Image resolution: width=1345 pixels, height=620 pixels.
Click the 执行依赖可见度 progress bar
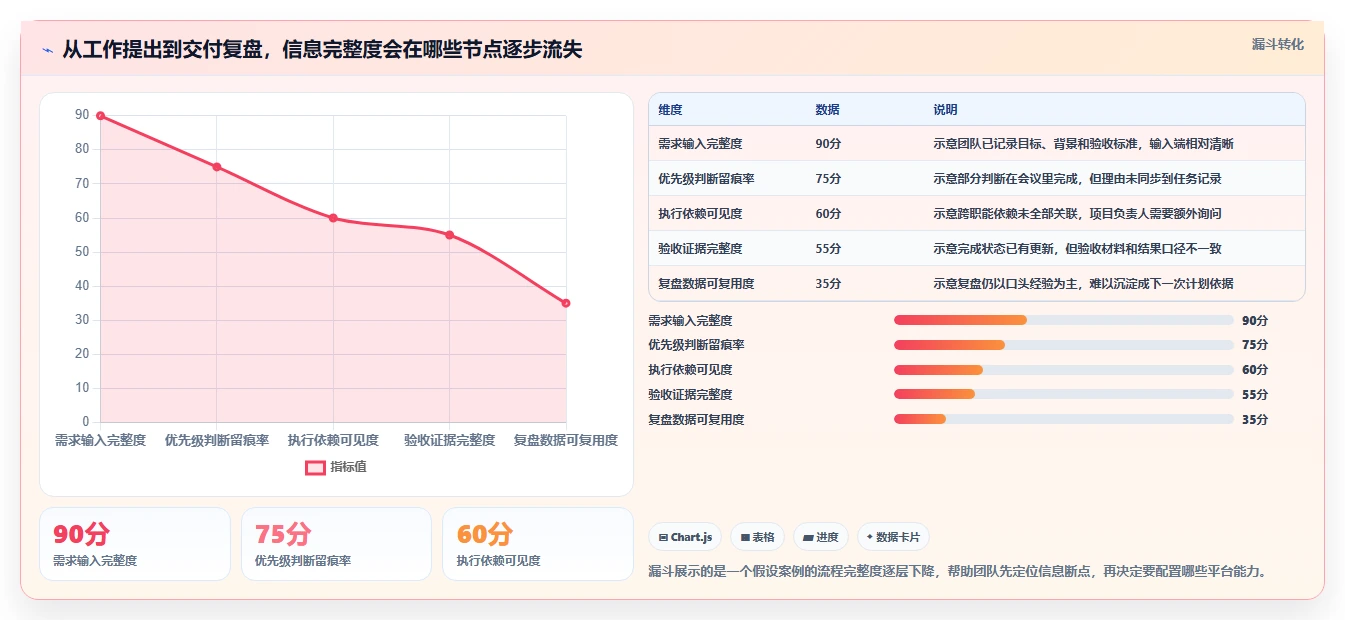(x=1063, y=370)
